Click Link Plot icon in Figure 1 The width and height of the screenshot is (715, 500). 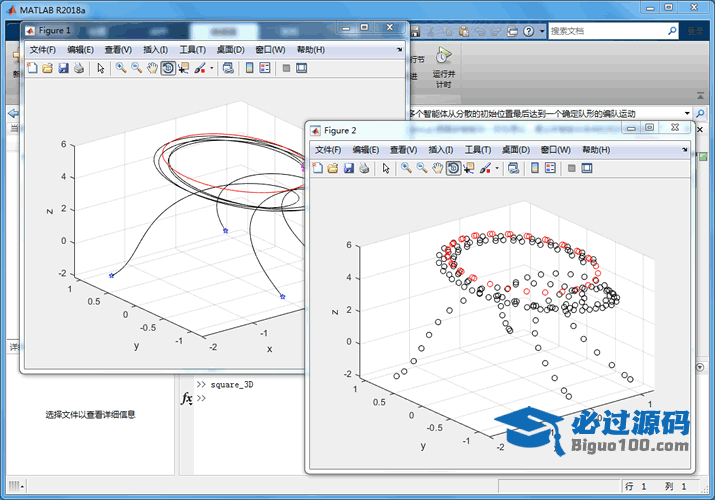coord(228,68)
